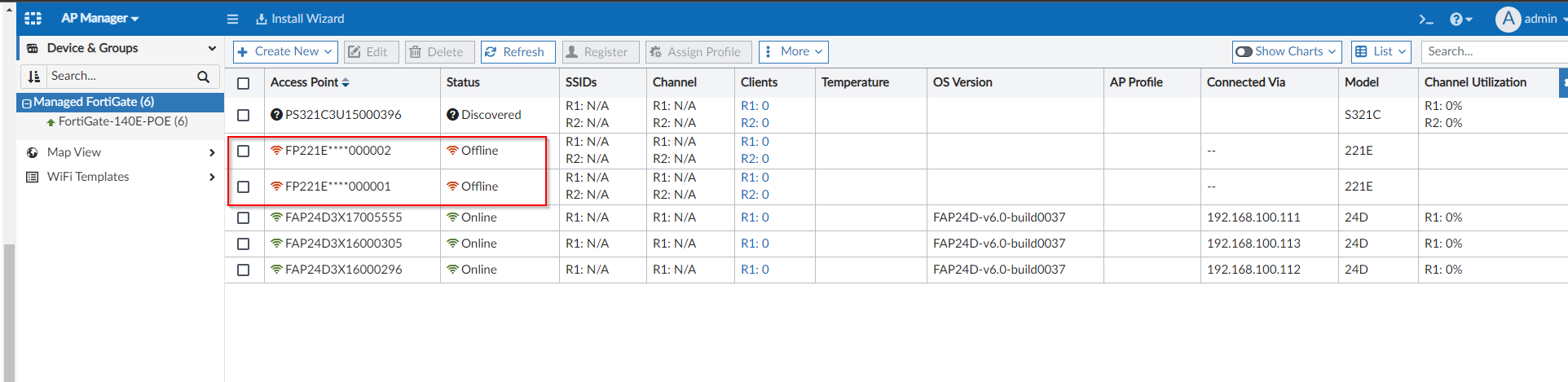Launch the Install Wizard
The width and height of the screenshot is (1568, 382).
click(300, 19)
